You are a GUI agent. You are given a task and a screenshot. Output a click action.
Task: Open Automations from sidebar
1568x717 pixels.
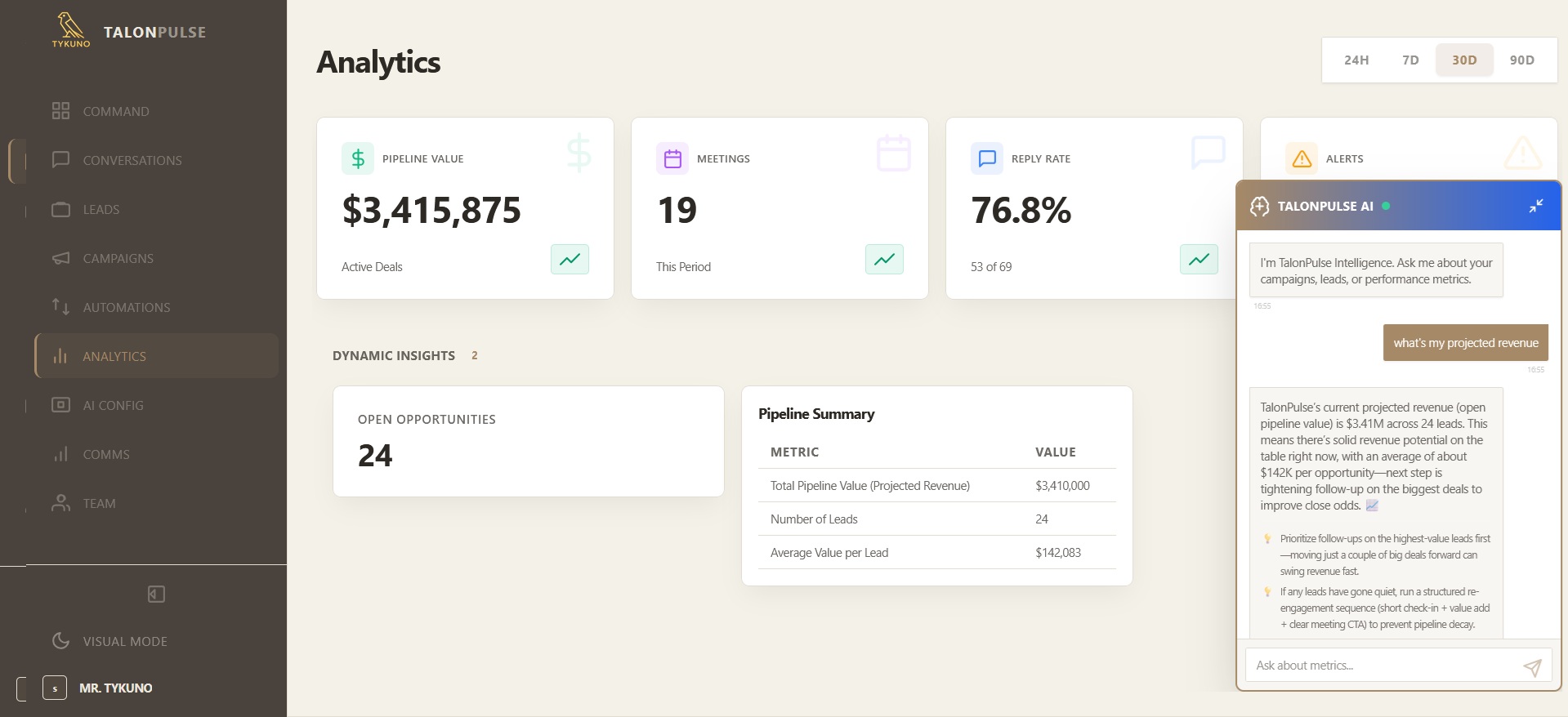pos(127,307)
